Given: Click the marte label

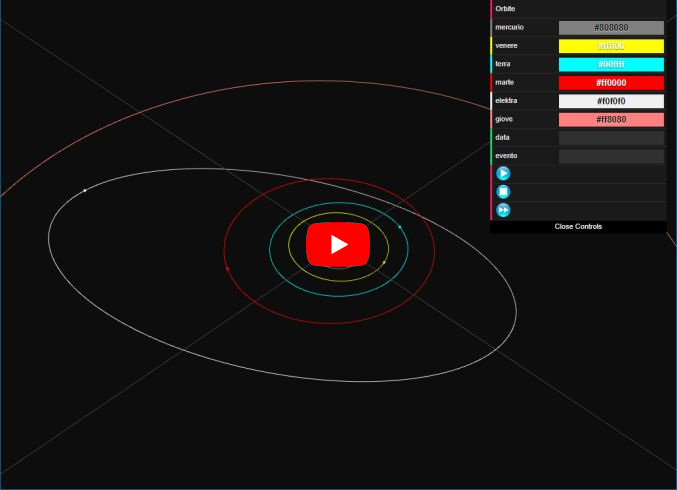Looking at the screenshot, I should tap(505, 82).
